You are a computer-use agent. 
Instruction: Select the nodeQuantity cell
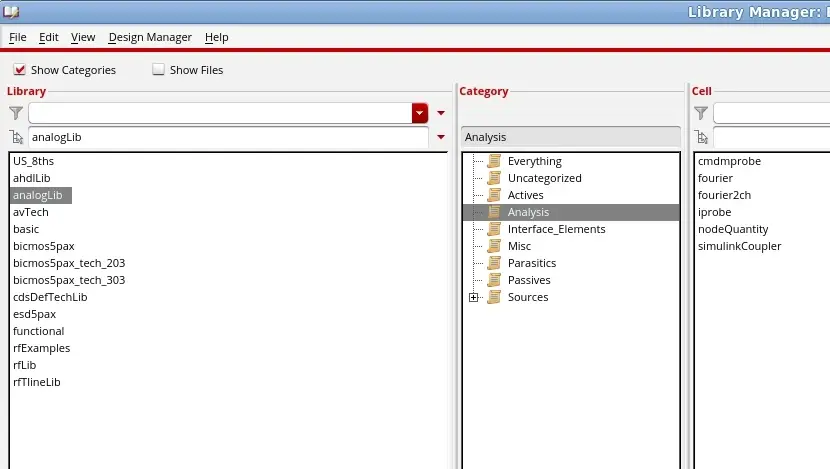tap(733, 229)
